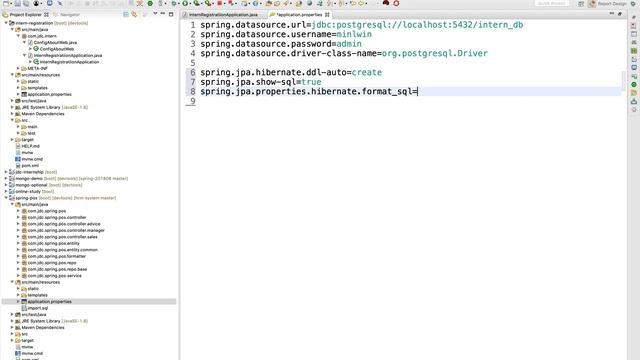Collapse the com.jdc.intern package
The height and width of the screenshot is (360, 640).
pyautogui.click(x=18, y=36)
